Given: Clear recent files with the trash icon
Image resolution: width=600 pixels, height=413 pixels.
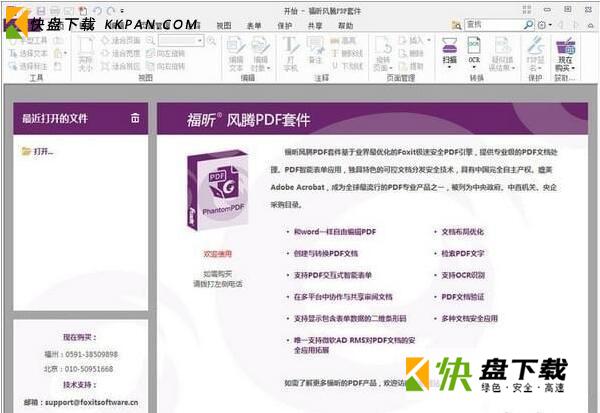Looking at the screenshot, I should 135,118.
